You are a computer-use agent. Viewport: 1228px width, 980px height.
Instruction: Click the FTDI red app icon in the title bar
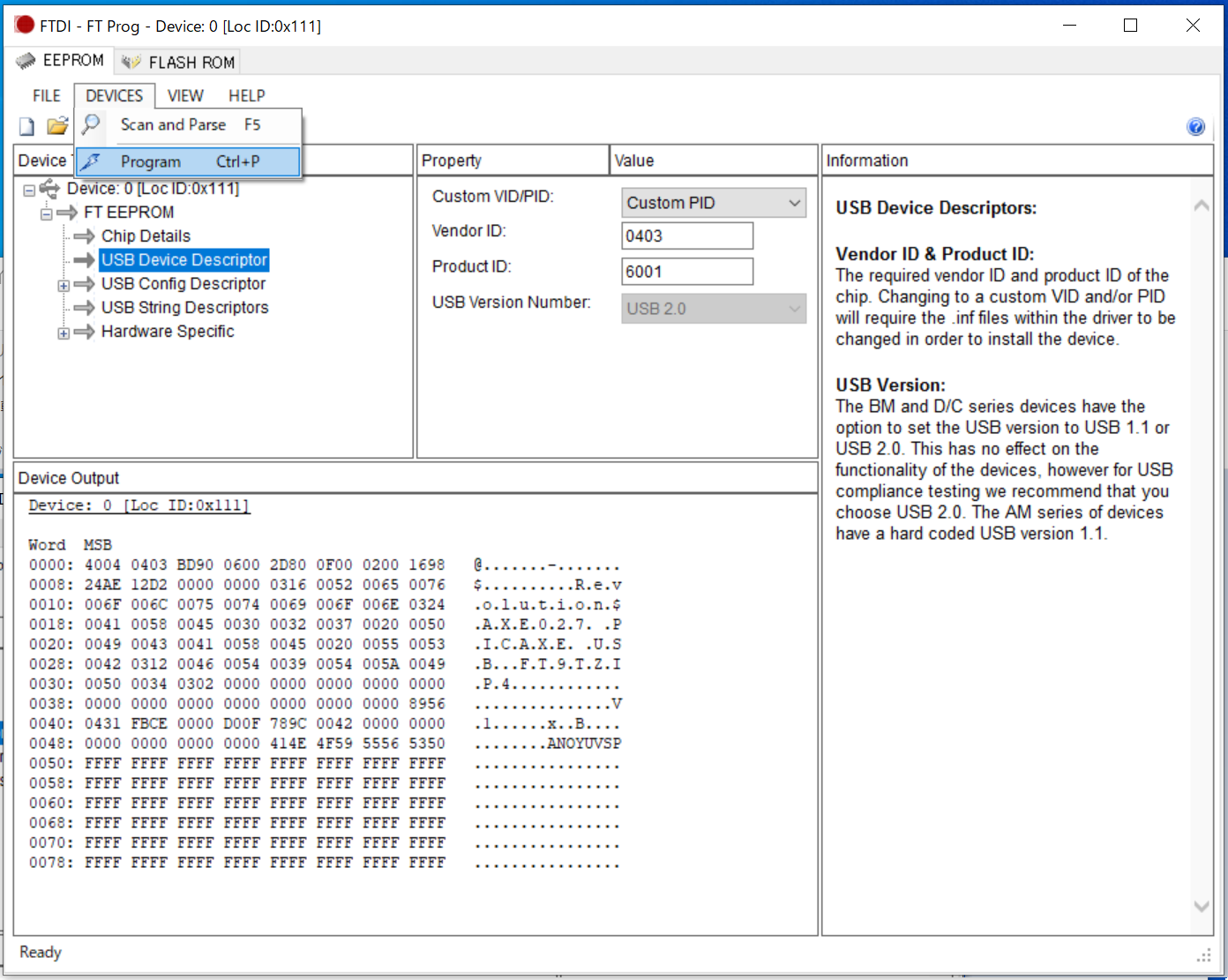pos(25,25)
